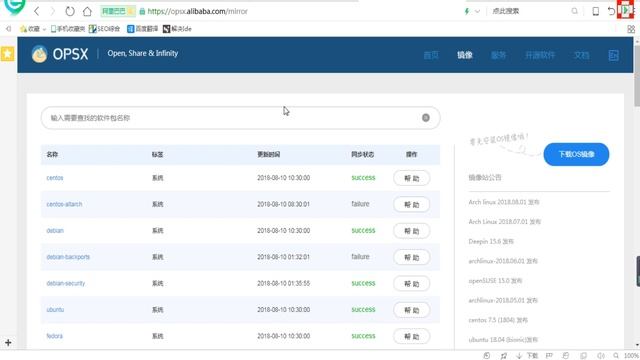The height and width of the screenshot is (360, 640).
Task: Click the help button in debian-backports row
Action: pyautogui.click(x=411, y=257)
